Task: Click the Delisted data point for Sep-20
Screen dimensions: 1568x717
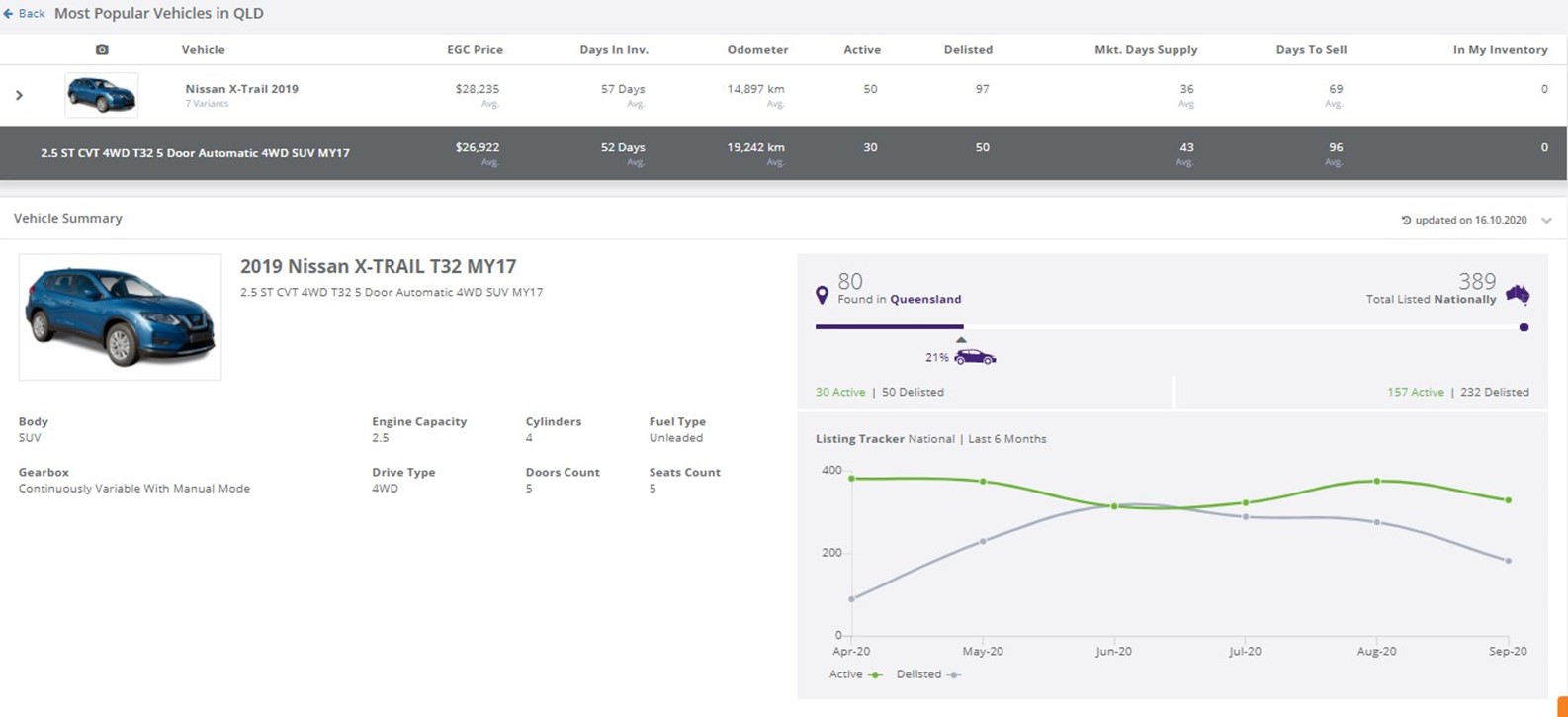Action: tap(1509, 561)
